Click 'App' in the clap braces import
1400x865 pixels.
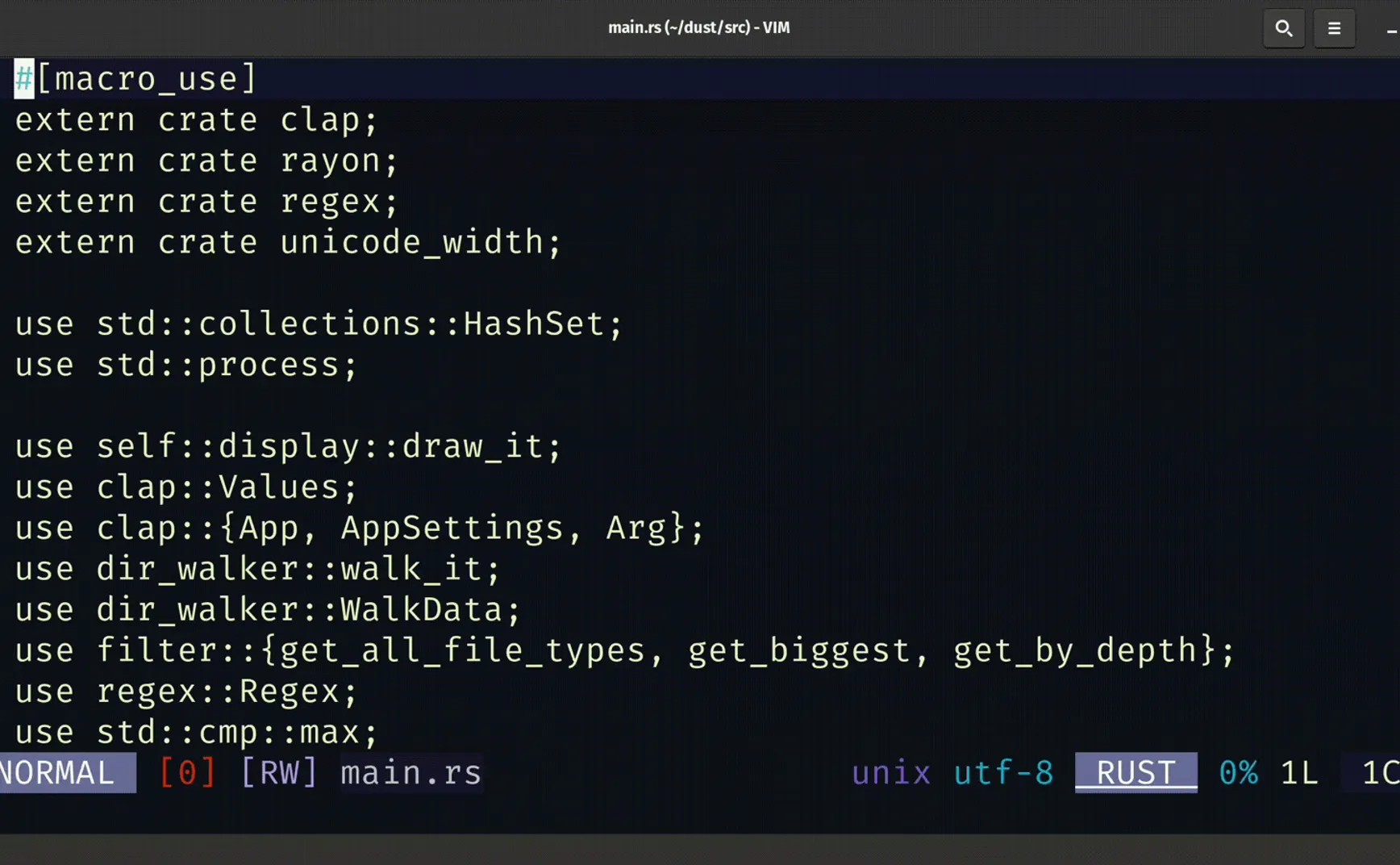click(268, 529)
